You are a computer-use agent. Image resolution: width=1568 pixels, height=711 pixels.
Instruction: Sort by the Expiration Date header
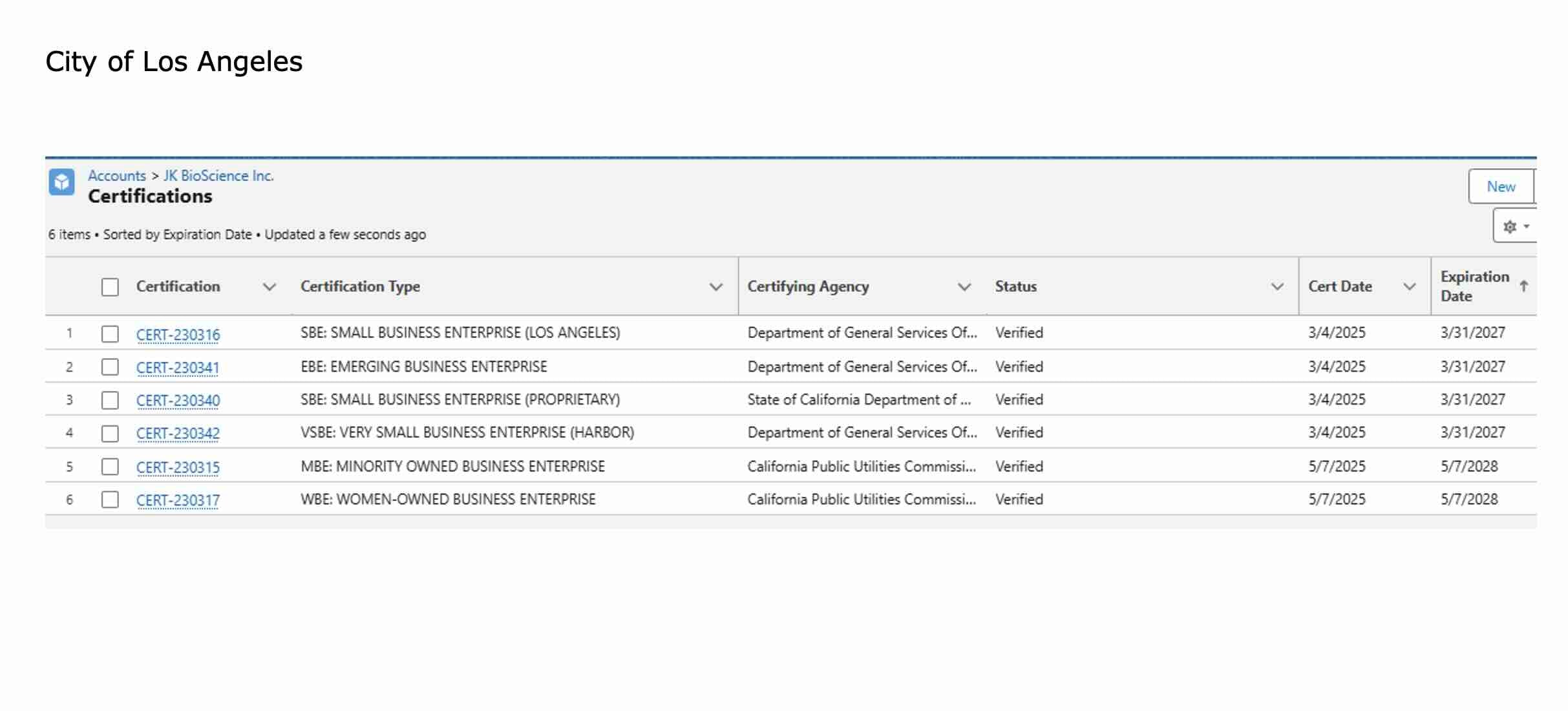[x=1474, y=286]
